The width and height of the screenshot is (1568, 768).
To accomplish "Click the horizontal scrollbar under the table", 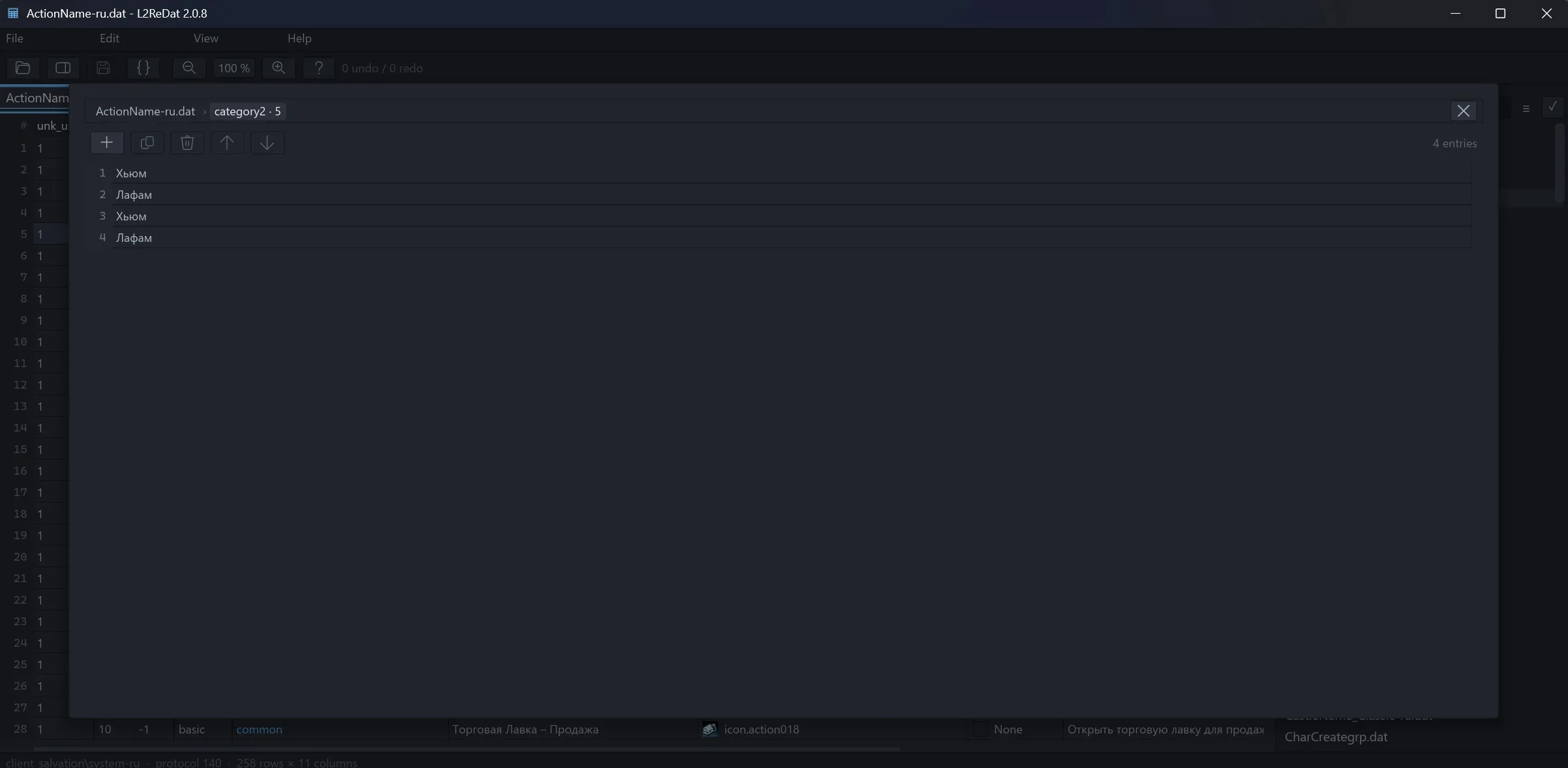I will (467, 748).
